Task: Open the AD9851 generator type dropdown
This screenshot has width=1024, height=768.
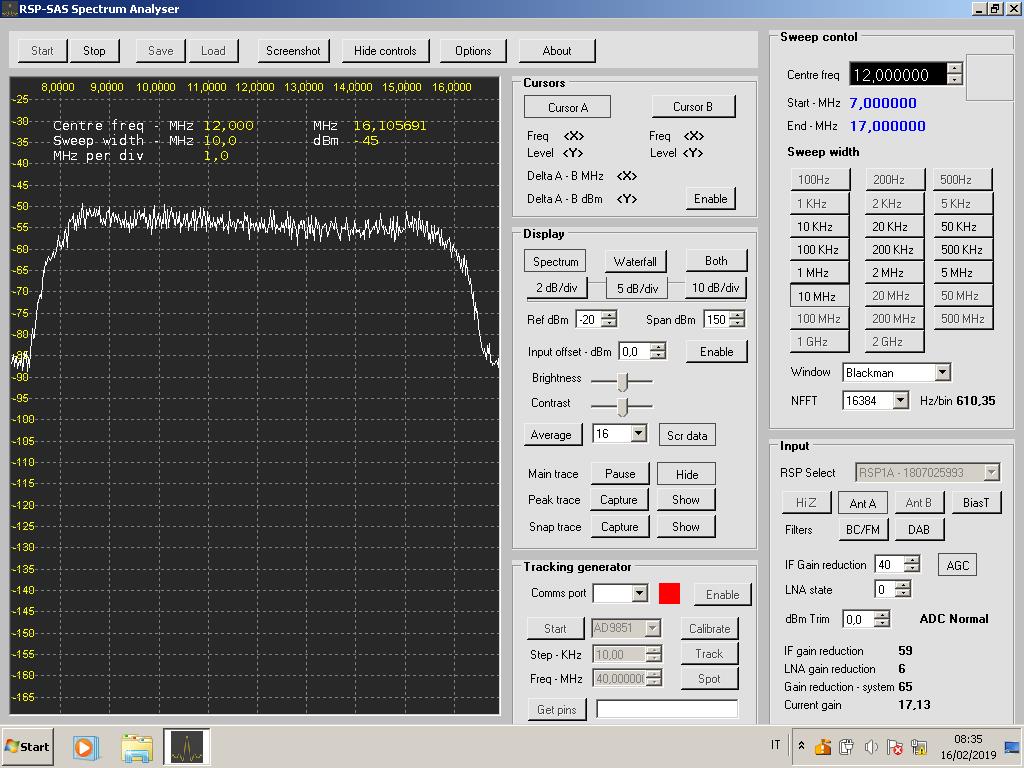Action: pyautogui.click(x=652, y=628)
